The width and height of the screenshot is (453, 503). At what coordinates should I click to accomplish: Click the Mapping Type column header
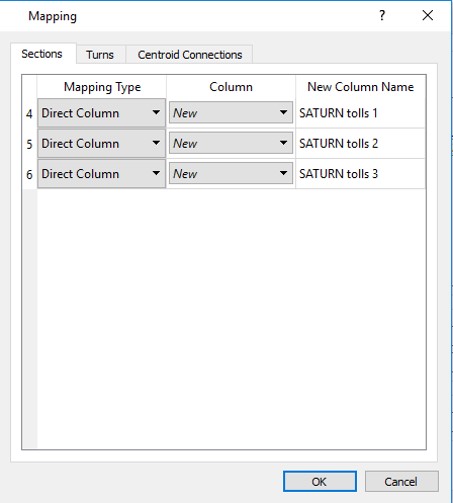tap(102, 87)
